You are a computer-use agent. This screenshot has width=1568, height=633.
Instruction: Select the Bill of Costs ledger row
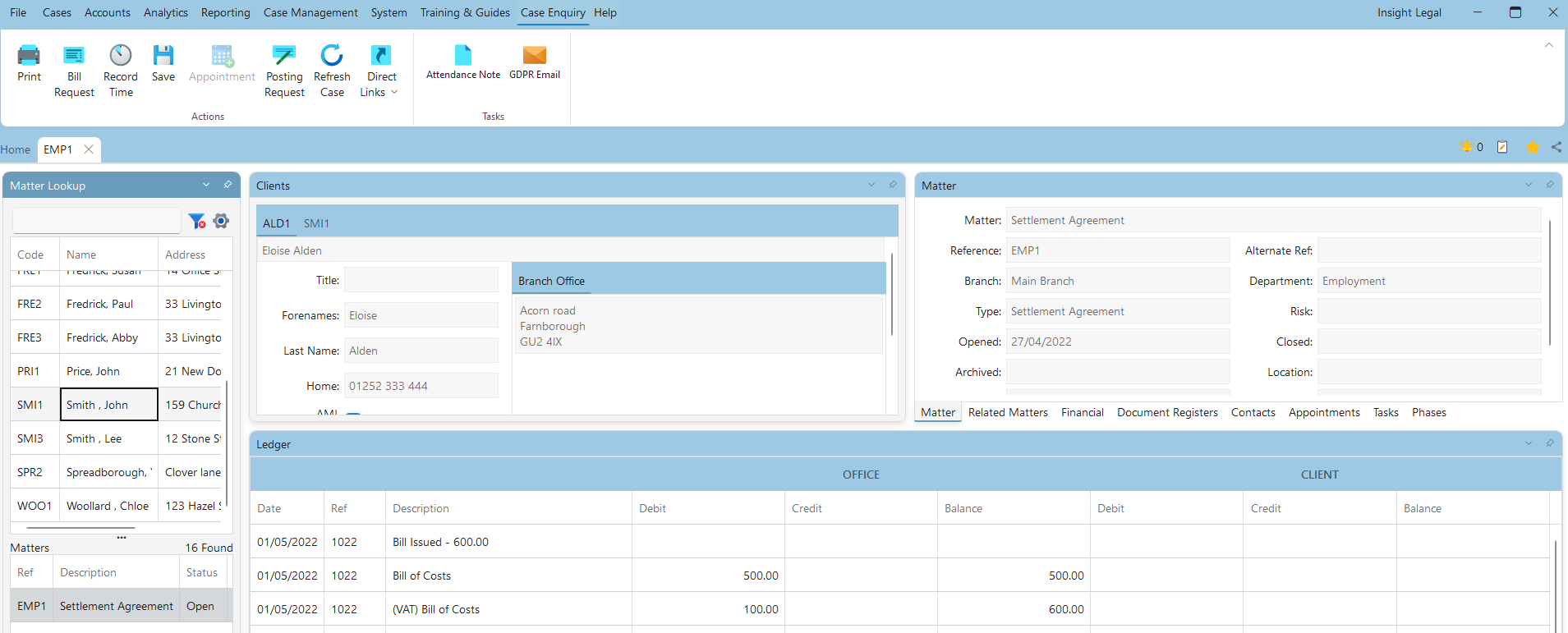click(899, 576)
